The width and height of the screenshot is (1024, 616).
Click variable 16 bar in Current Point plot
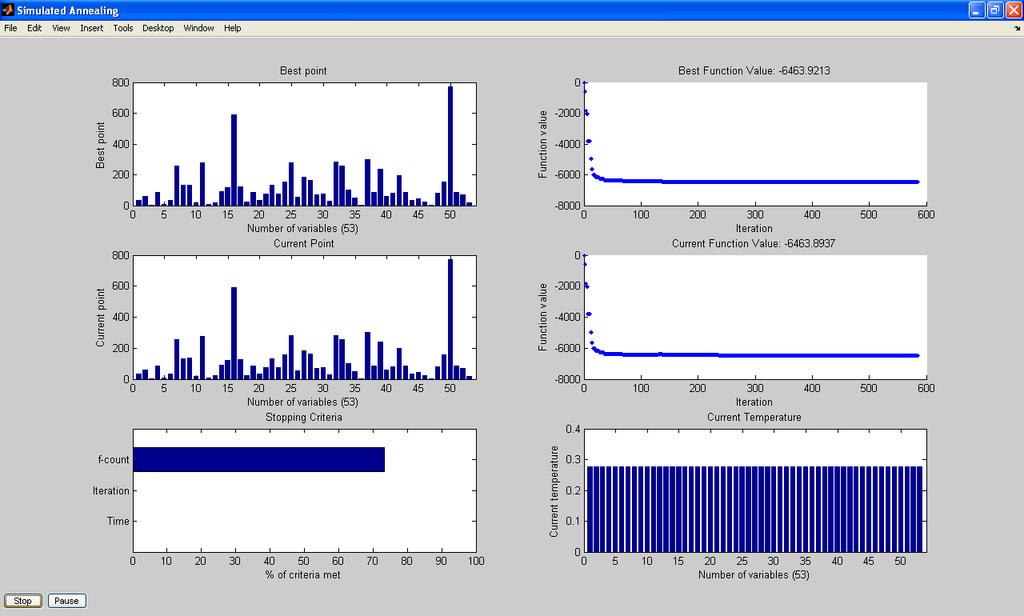pyautogui.click(x=234, y=333)
